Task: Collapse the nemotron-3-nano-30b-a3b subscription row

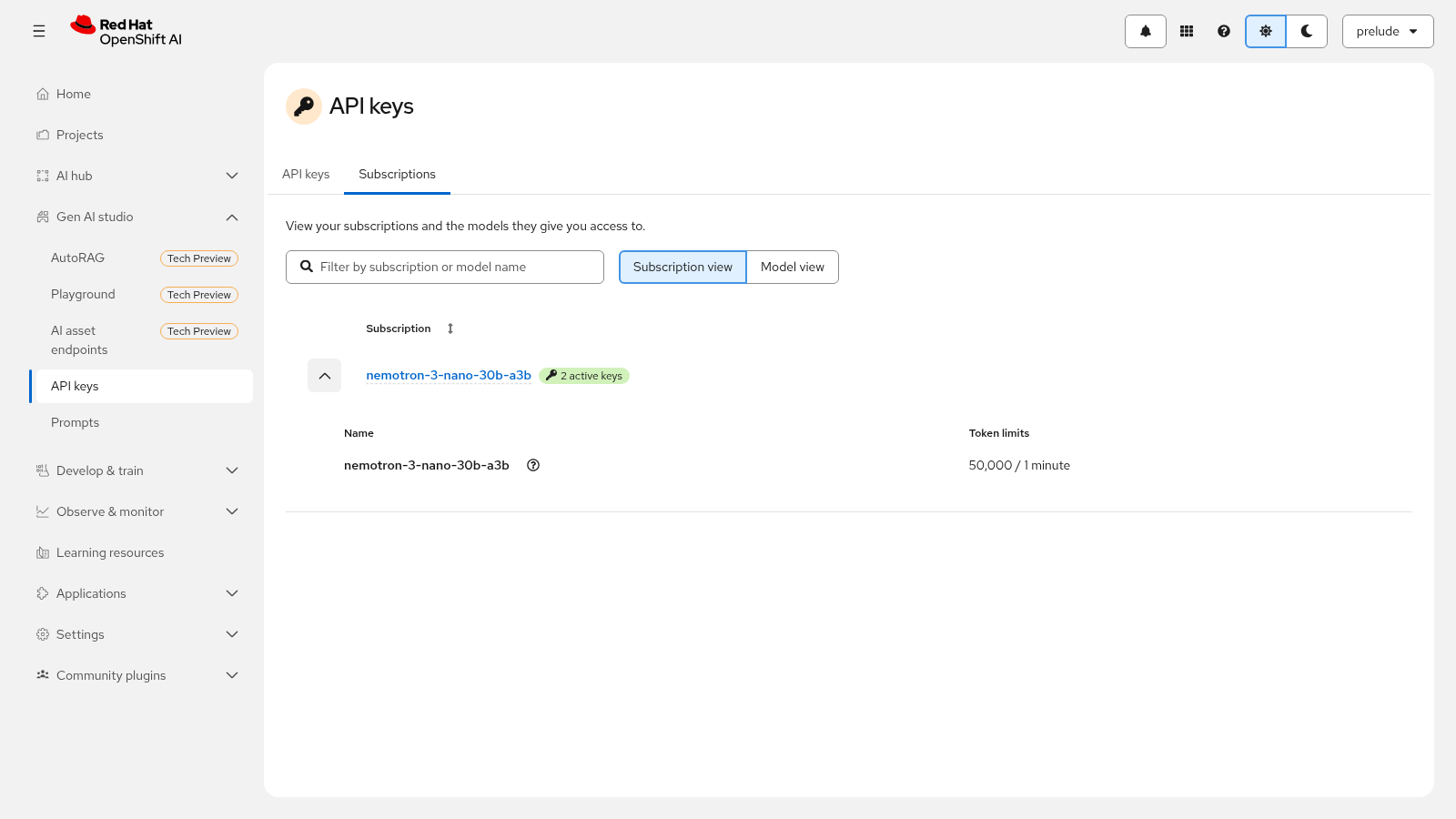Action: [324, 376]
